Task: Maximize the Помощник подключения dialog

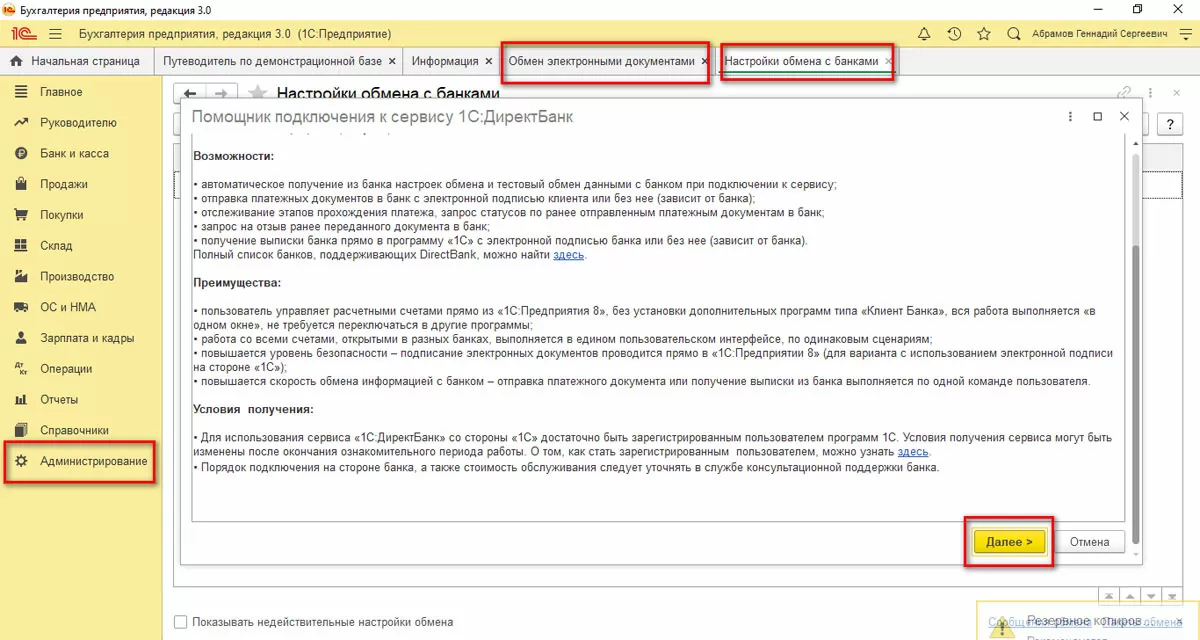Action: tap(1097, 117)
